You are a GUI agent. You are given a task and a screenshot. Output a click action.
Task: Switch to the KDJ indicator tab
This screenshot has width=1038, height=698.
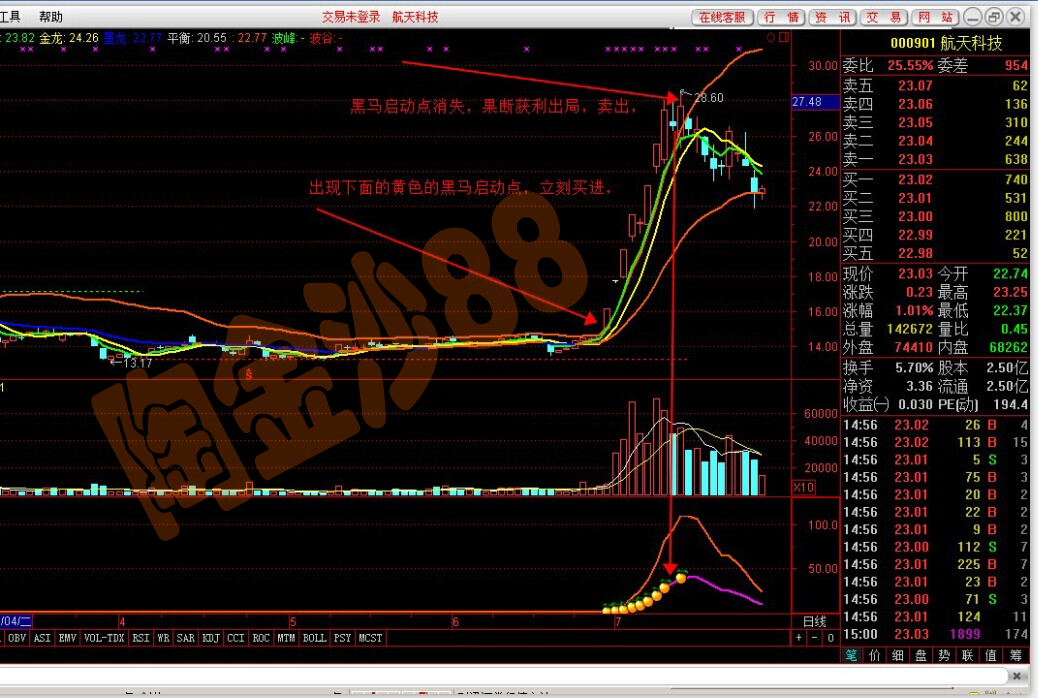click(211, 638)
